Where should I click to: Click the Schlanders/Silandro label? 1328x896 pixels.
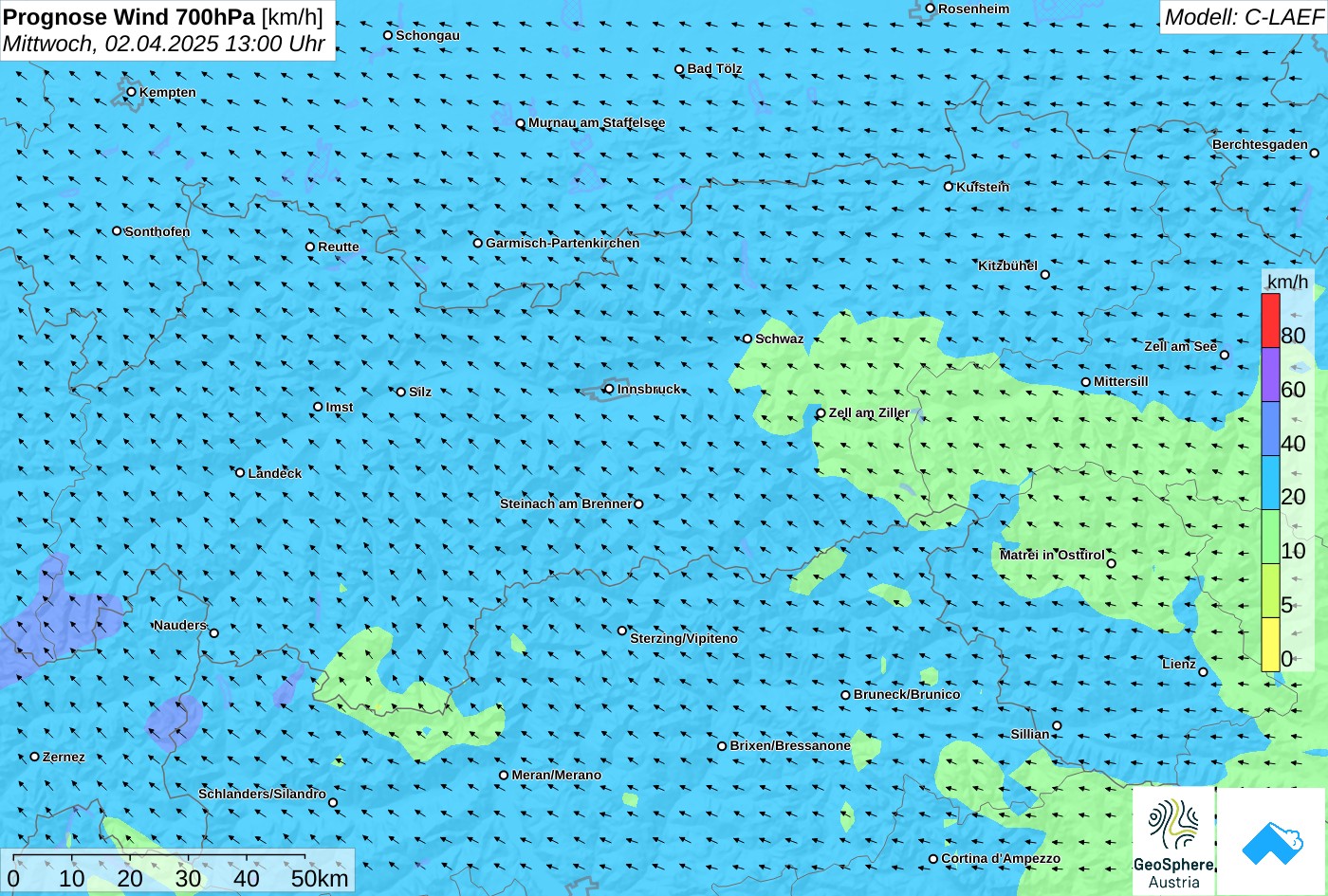pyautogui.click(x=262, y=795)
